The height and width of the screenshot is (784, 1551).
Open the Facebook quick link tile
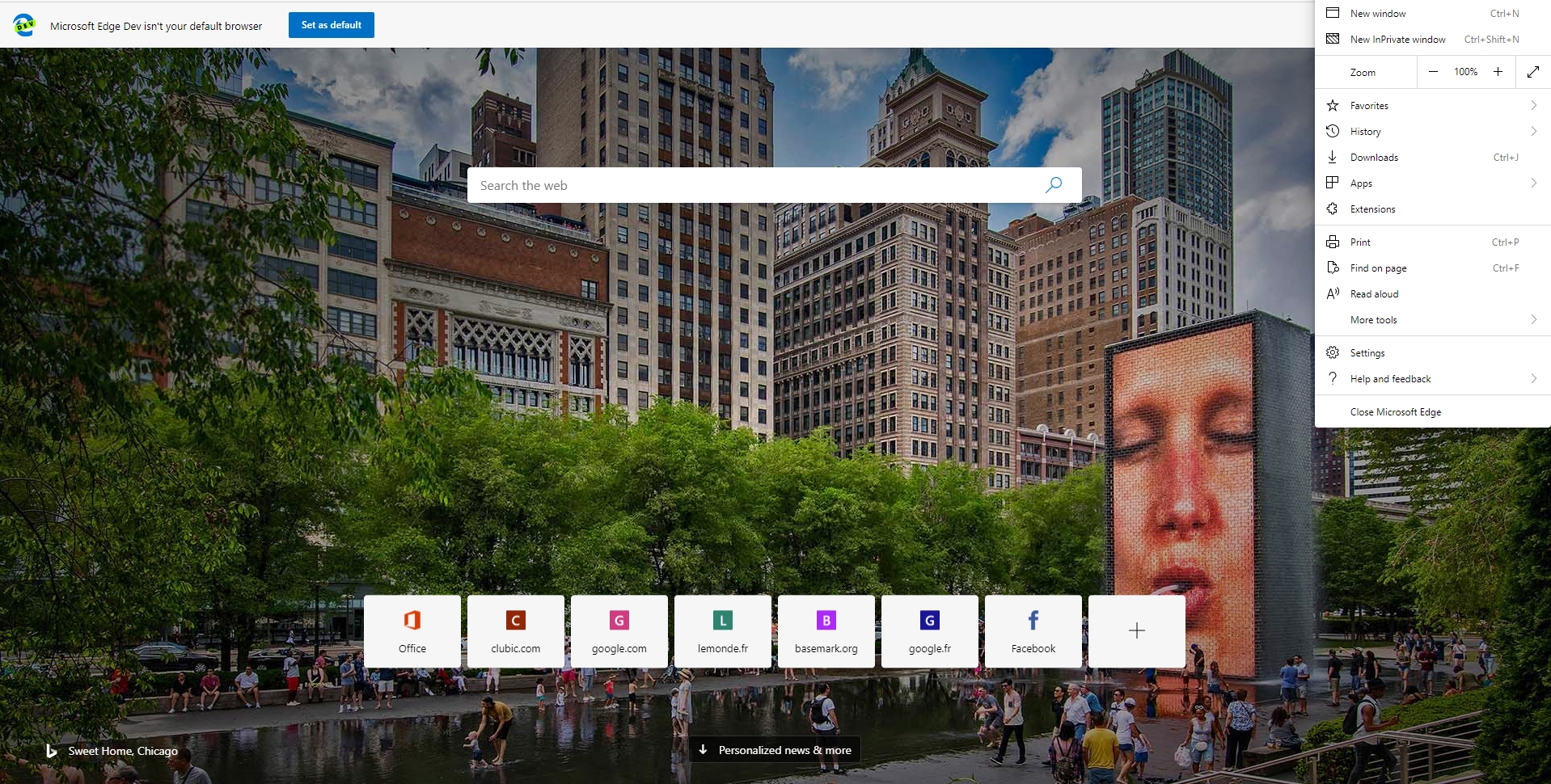coord(1033,631)
